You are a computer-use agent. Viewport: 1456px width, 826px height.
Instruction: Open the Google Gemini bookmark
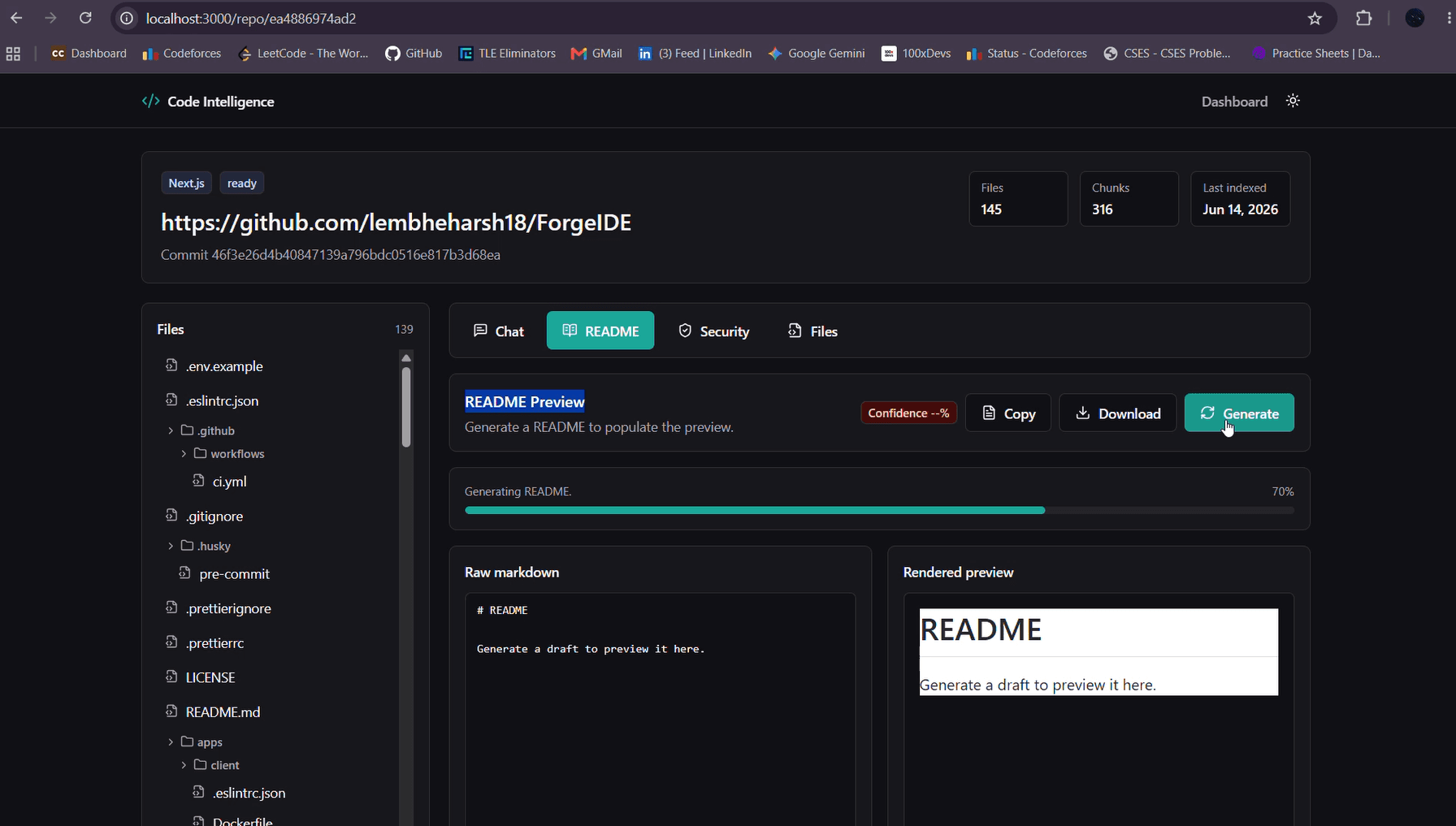tap(816, 54)
